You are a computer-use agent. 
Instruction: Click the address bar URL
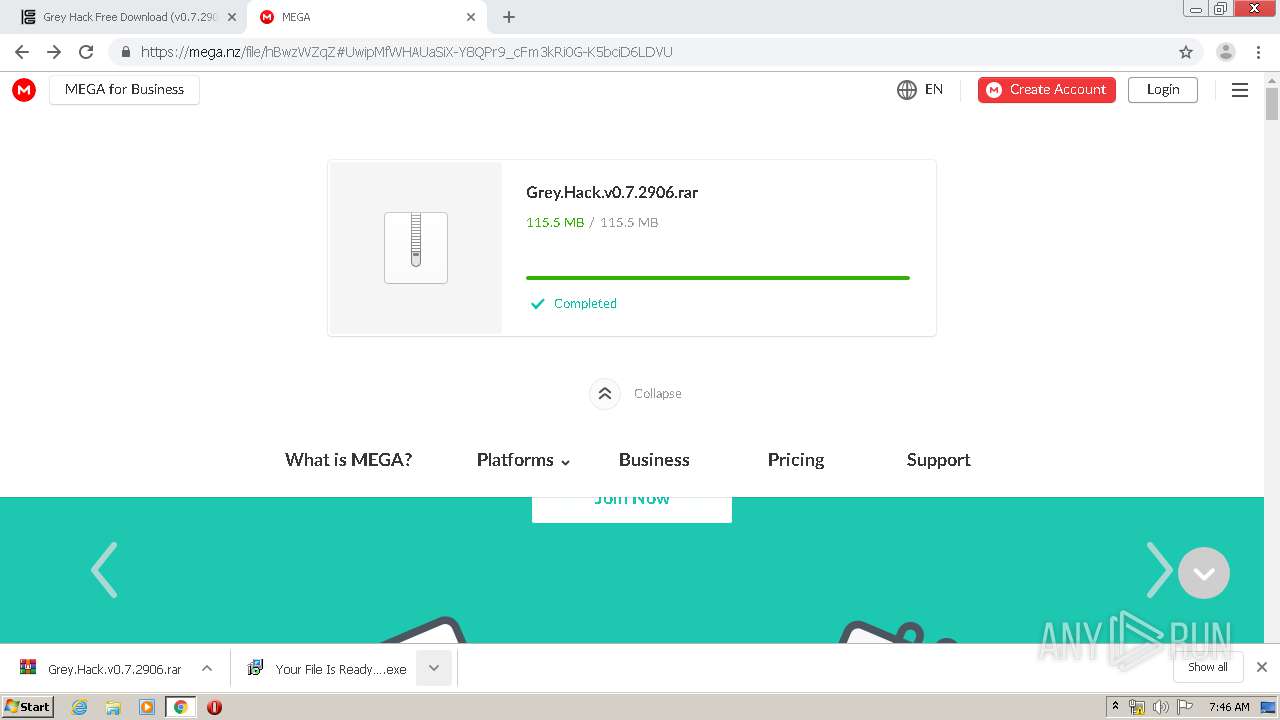coord(406,52)
